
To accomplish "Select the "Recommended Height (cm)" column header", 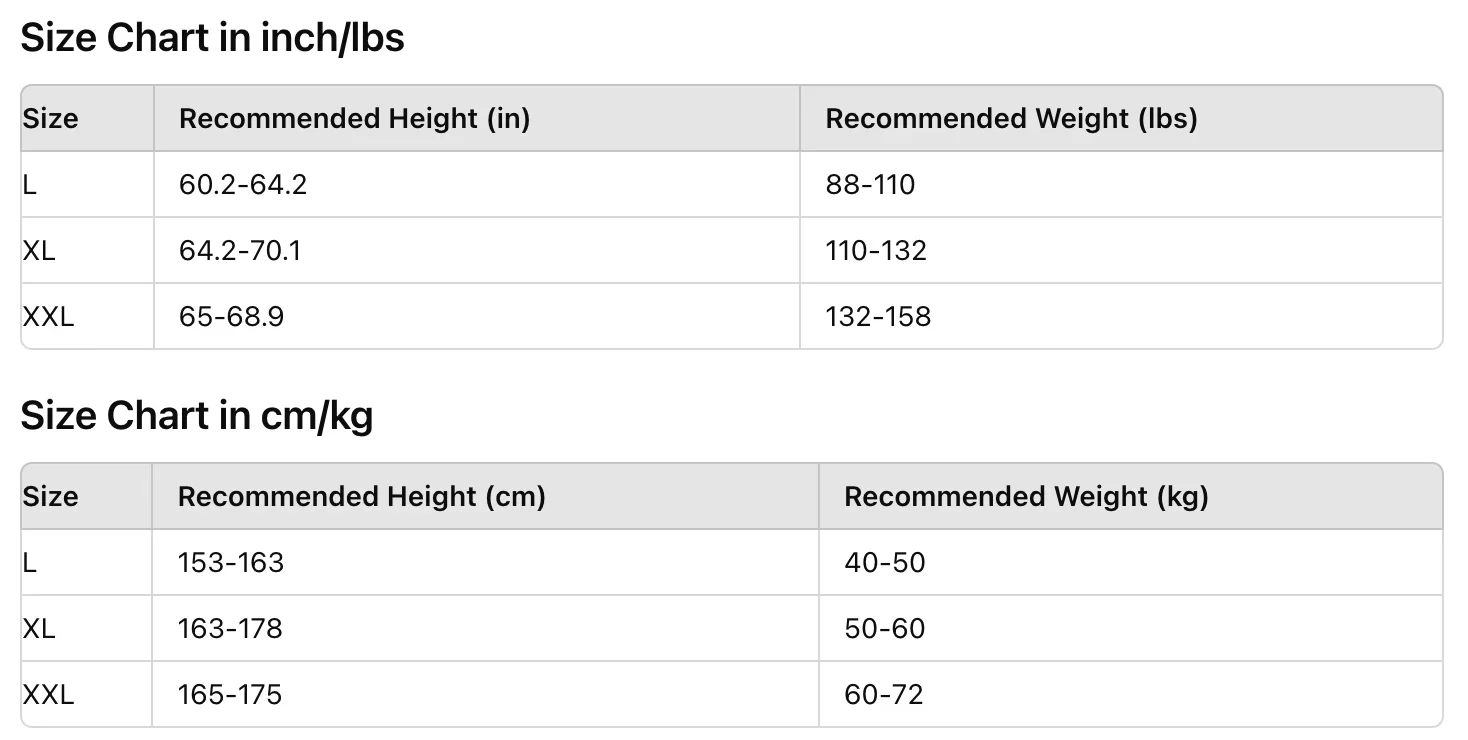I will pyautogui.click(x=361, y=497).
